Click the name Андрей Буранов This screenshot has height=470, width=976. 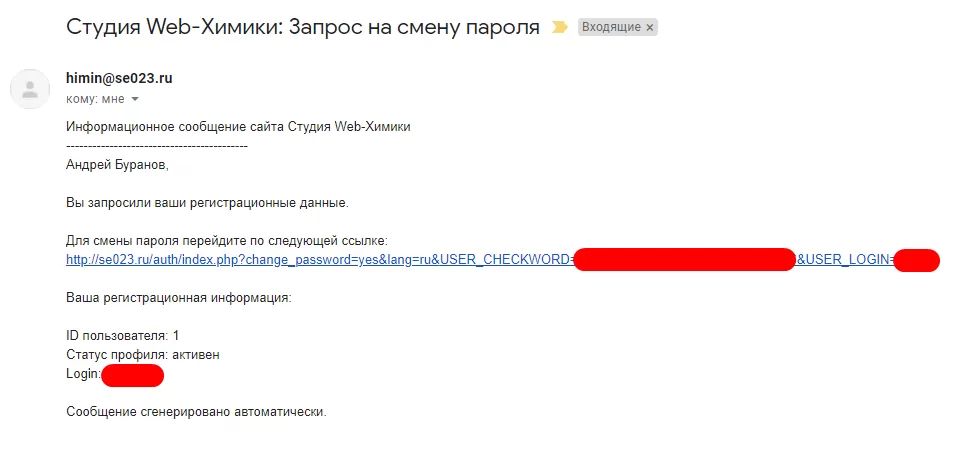[117, 164]
